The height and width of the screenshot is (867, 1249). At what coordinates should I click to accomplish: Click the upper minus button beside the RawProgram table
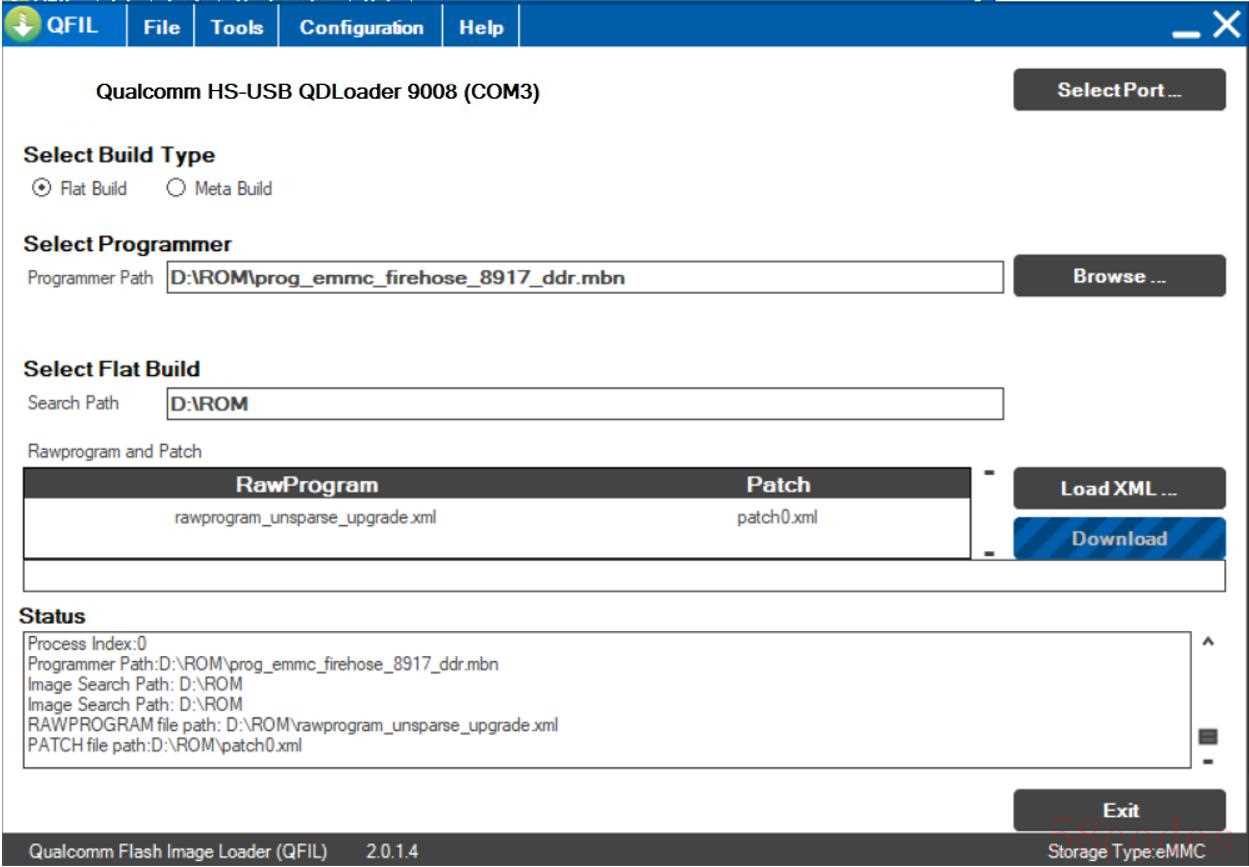[x=989, y=472]
